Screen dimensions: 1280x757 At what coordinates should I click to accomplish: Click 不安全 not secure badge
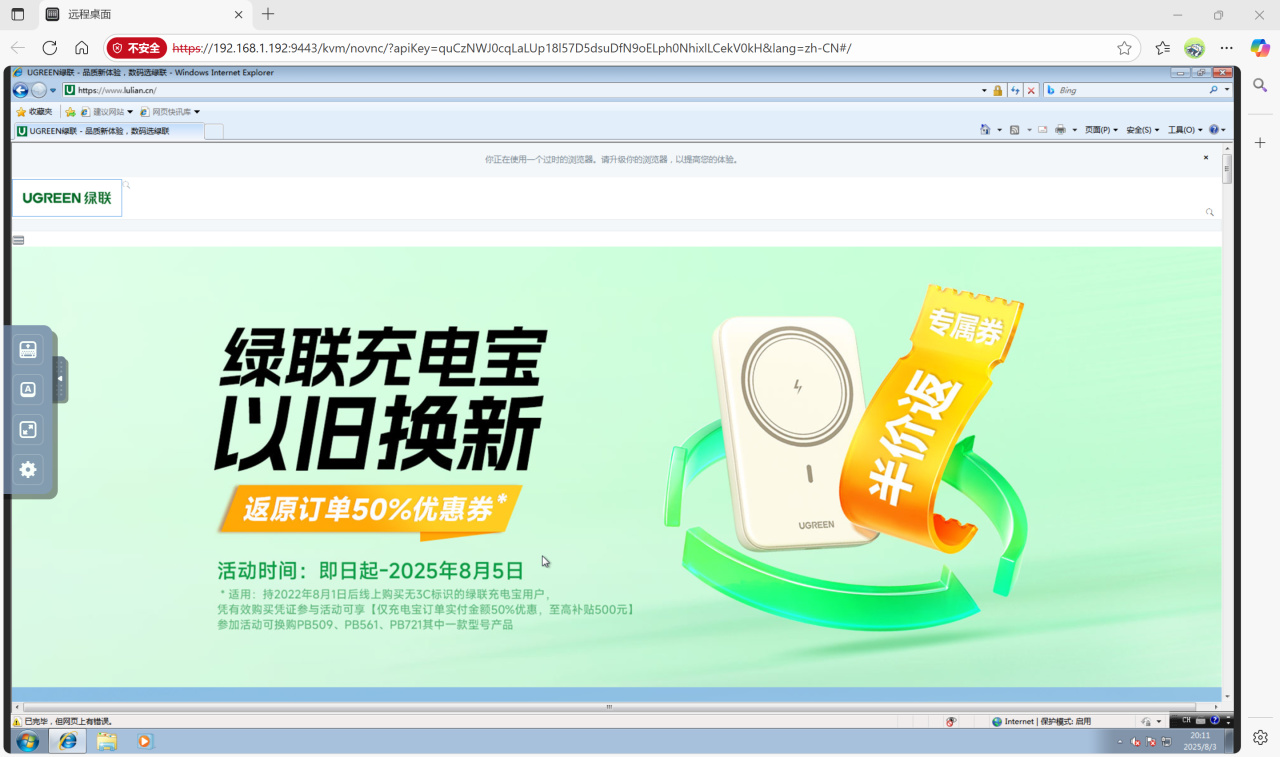coord(137,48)
